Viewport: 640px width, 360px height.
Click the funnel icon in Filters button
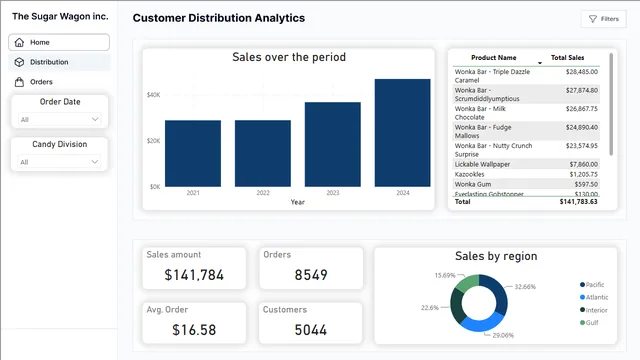click(x=593, y=19)
